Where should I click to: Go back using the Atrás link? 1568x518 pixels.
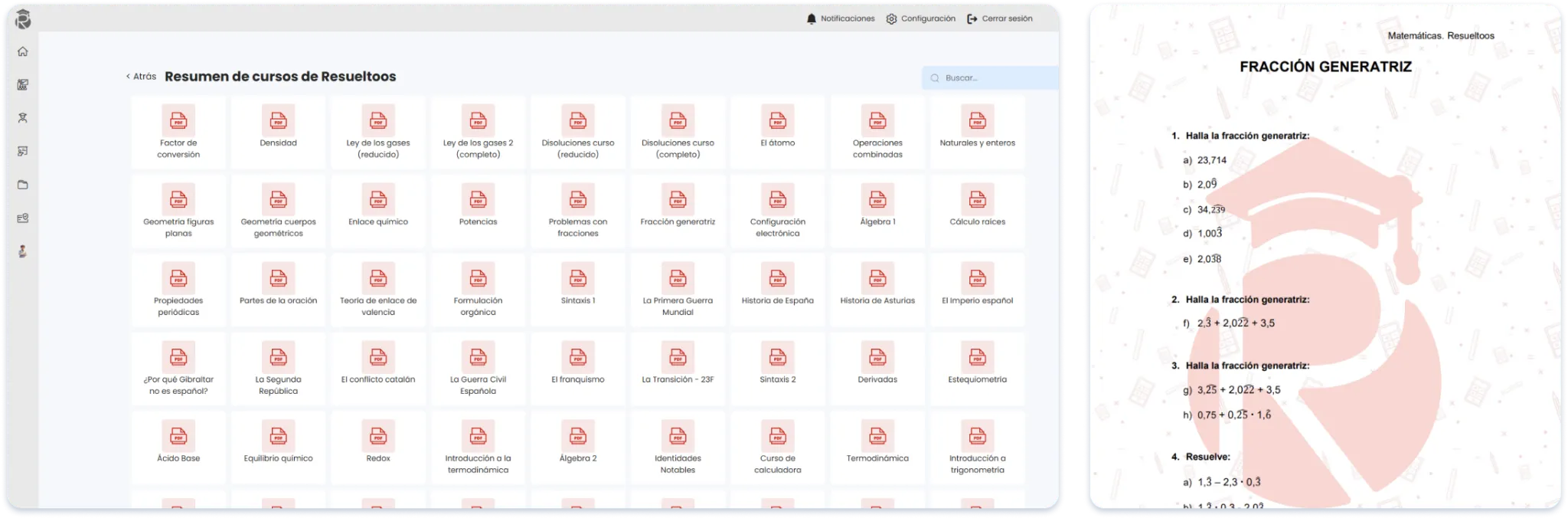tap(141, 77)
